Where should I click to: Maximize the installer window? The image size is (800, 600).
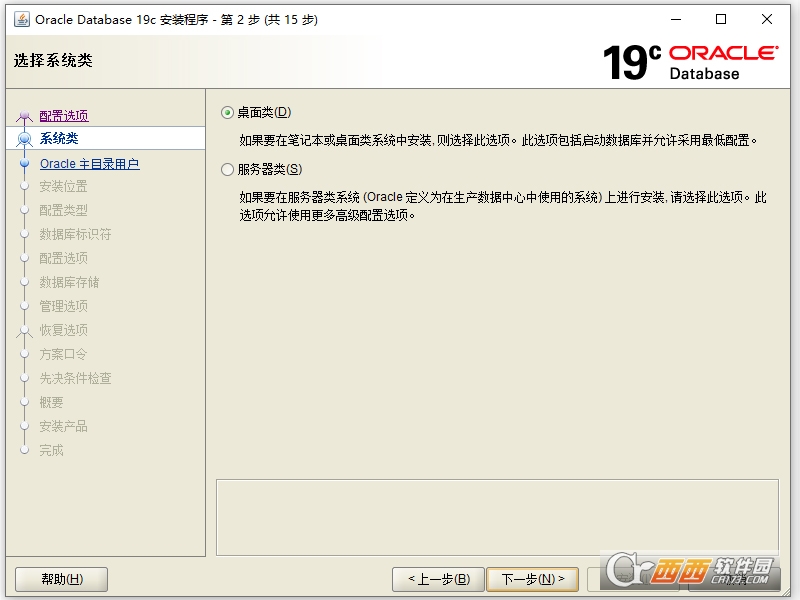(x=721, y=19)
